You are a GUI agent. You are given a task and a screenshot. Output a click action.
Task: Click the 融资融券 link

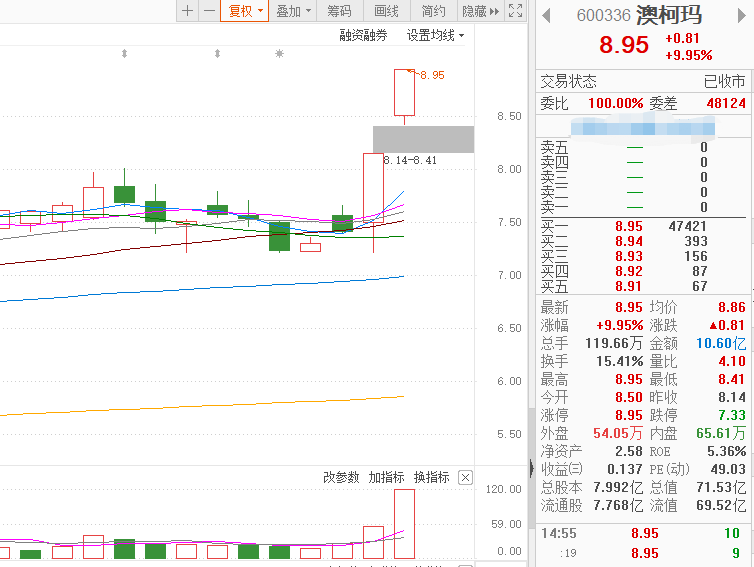(x=363, y=35)
